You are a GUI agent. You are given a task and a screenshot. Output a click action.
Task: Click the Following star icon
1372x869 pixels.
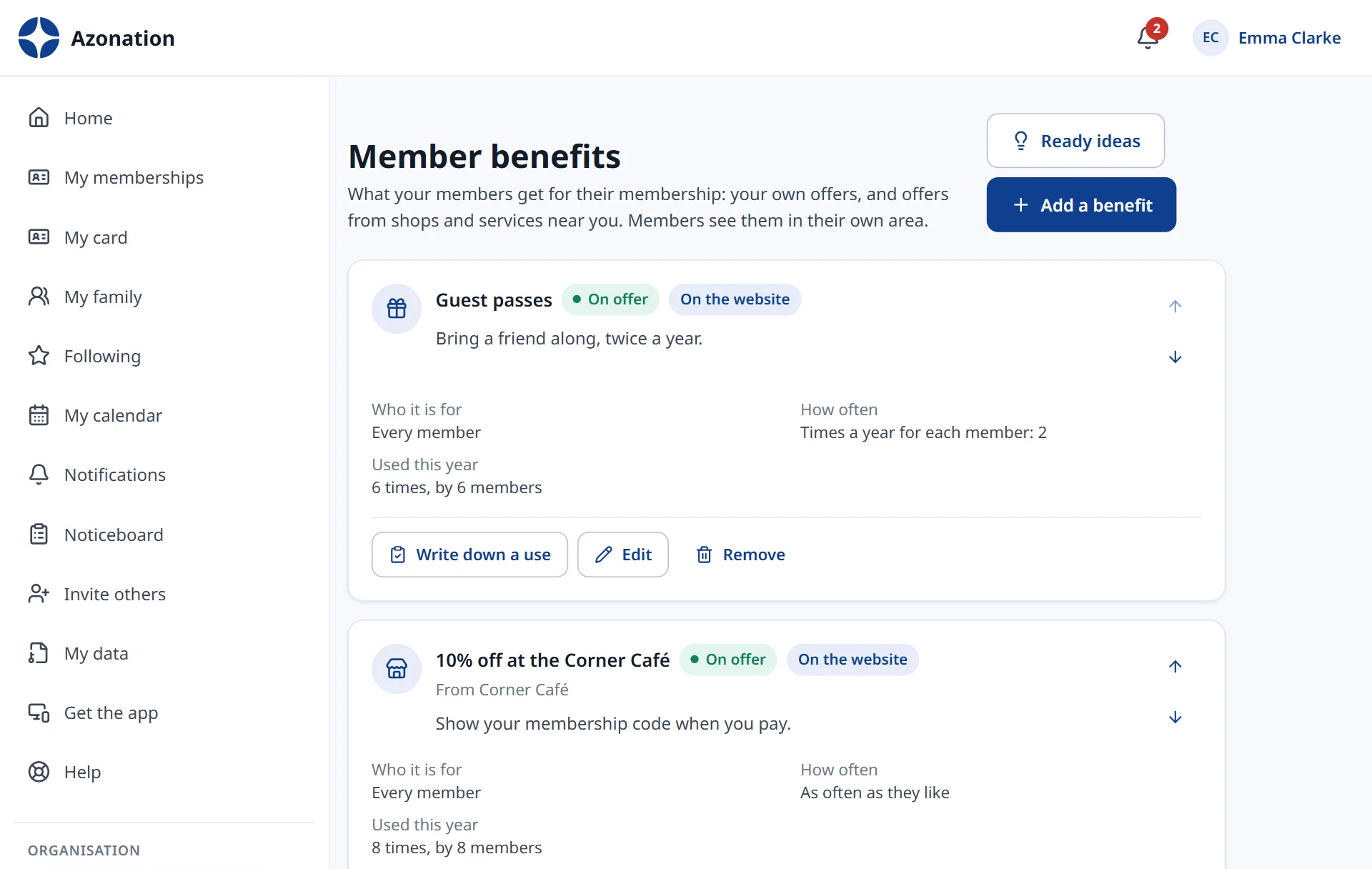coord(39,356)
